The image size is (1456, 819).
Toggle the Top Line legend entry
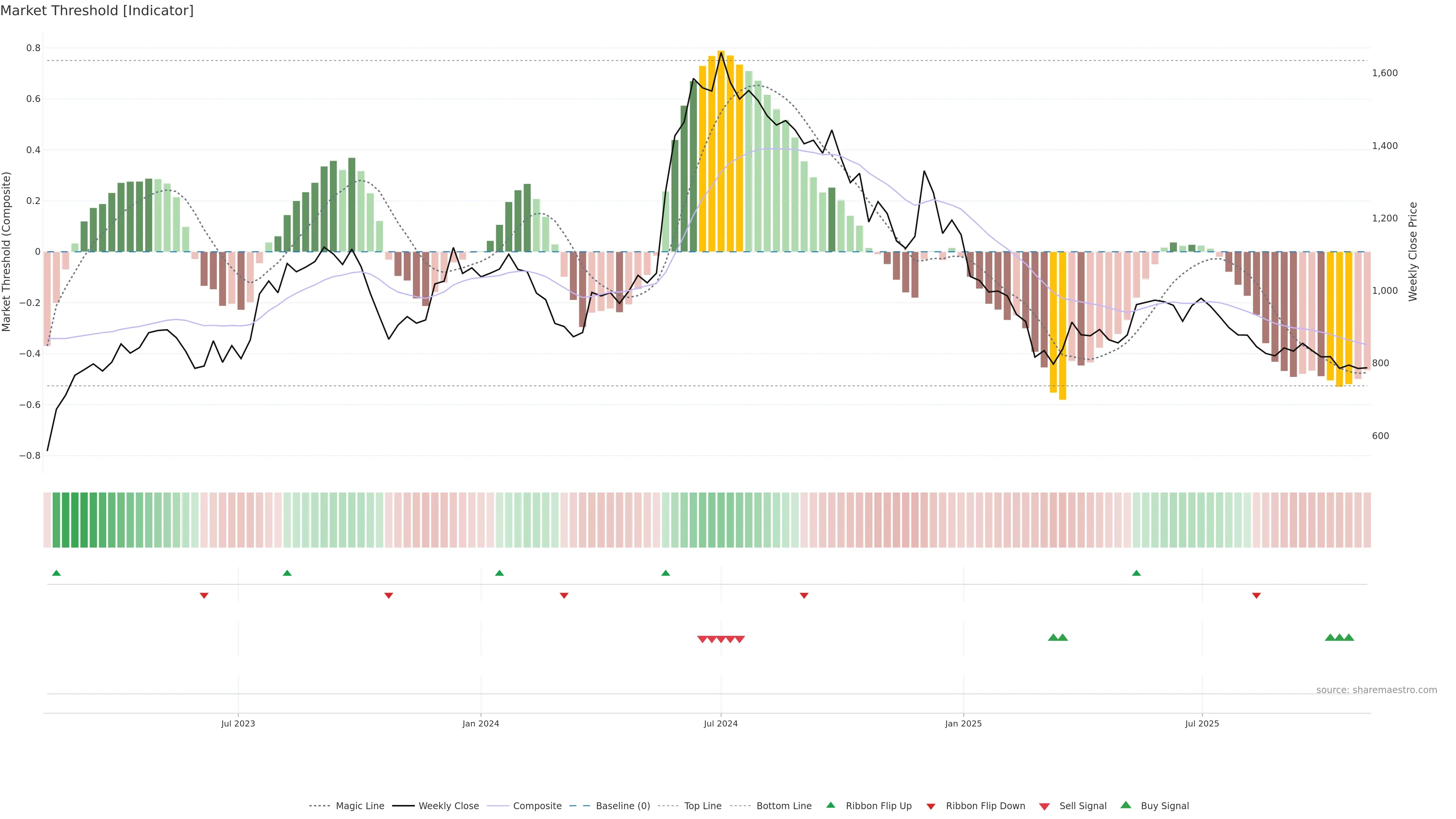[703, 806]
